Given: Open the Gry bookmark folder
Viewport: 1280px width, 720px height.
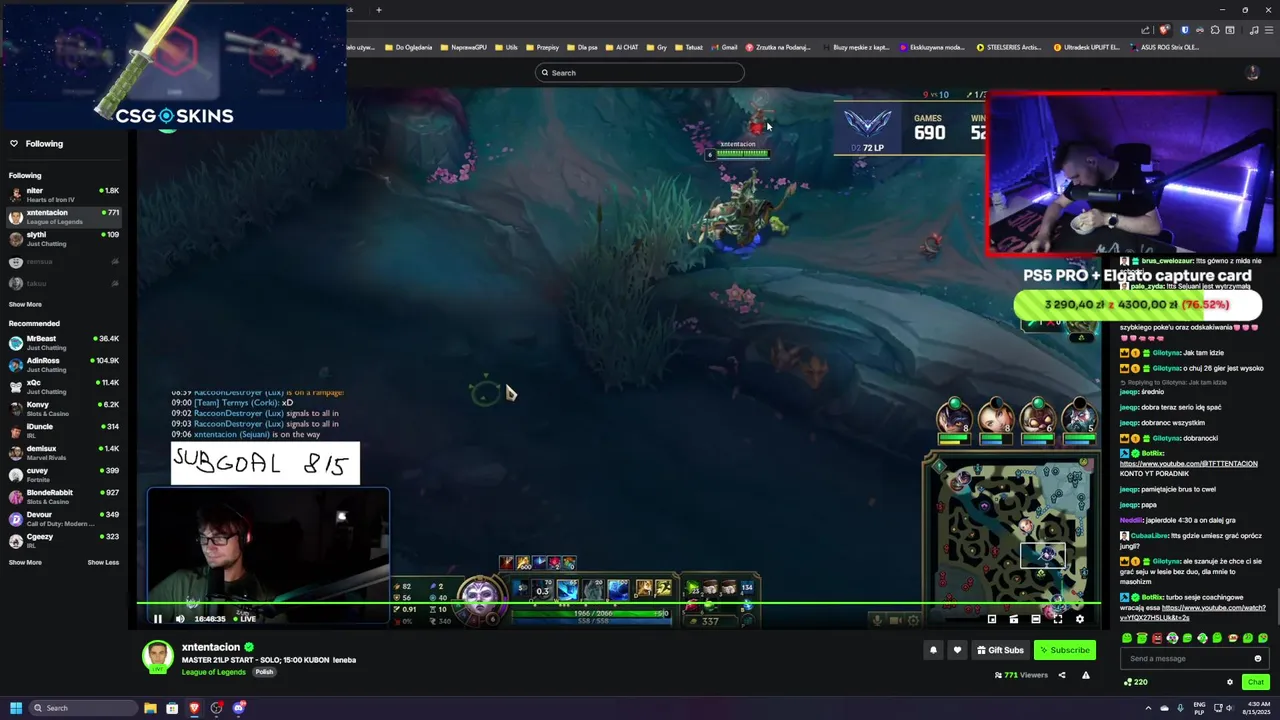Looking at the screenshot, I should coord(657,47).
